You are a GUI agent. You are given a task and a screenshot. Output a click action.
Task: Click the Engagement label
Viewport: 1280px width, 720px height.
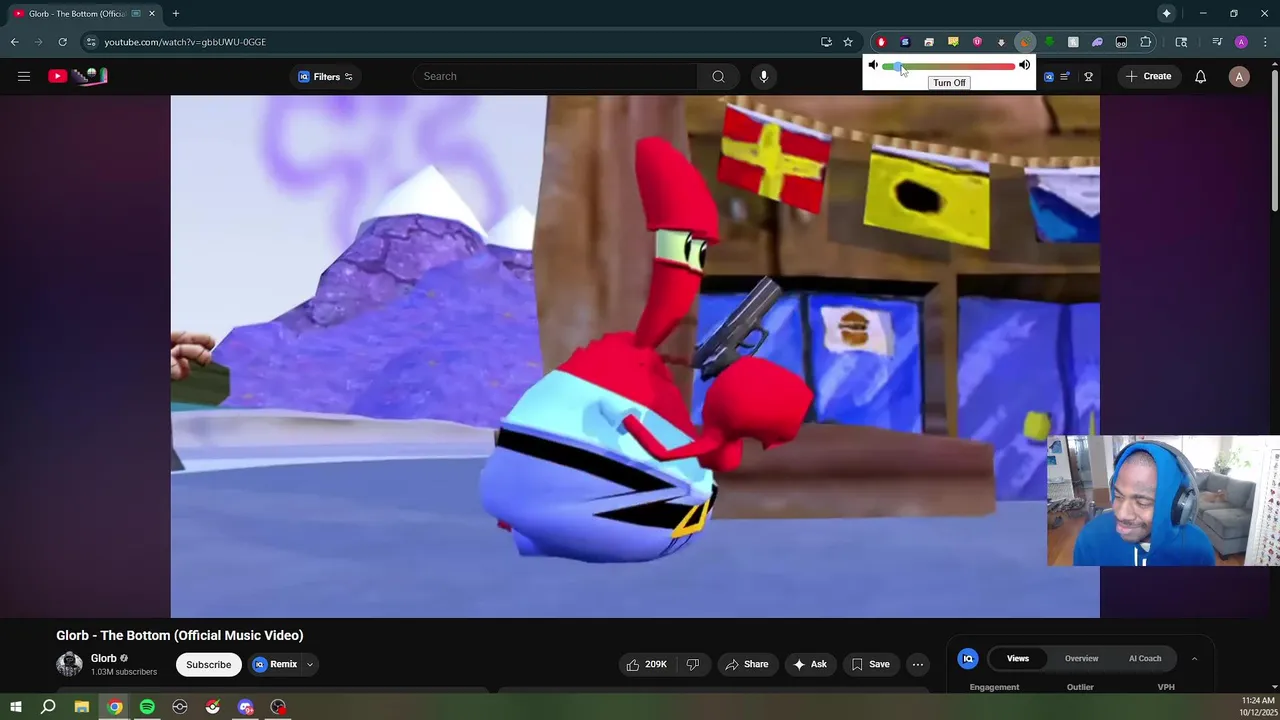(994, 687)
